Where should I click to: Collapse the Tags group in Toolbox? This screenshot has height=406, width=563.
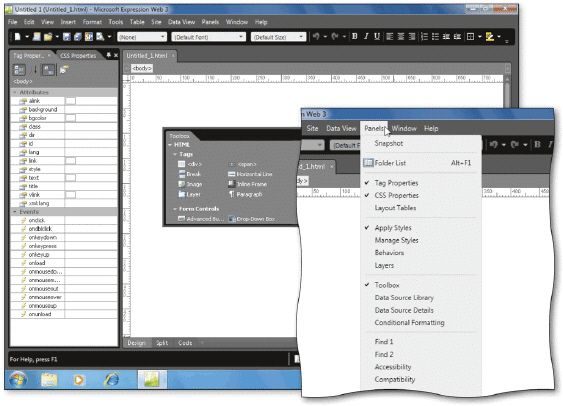[175, 154]
